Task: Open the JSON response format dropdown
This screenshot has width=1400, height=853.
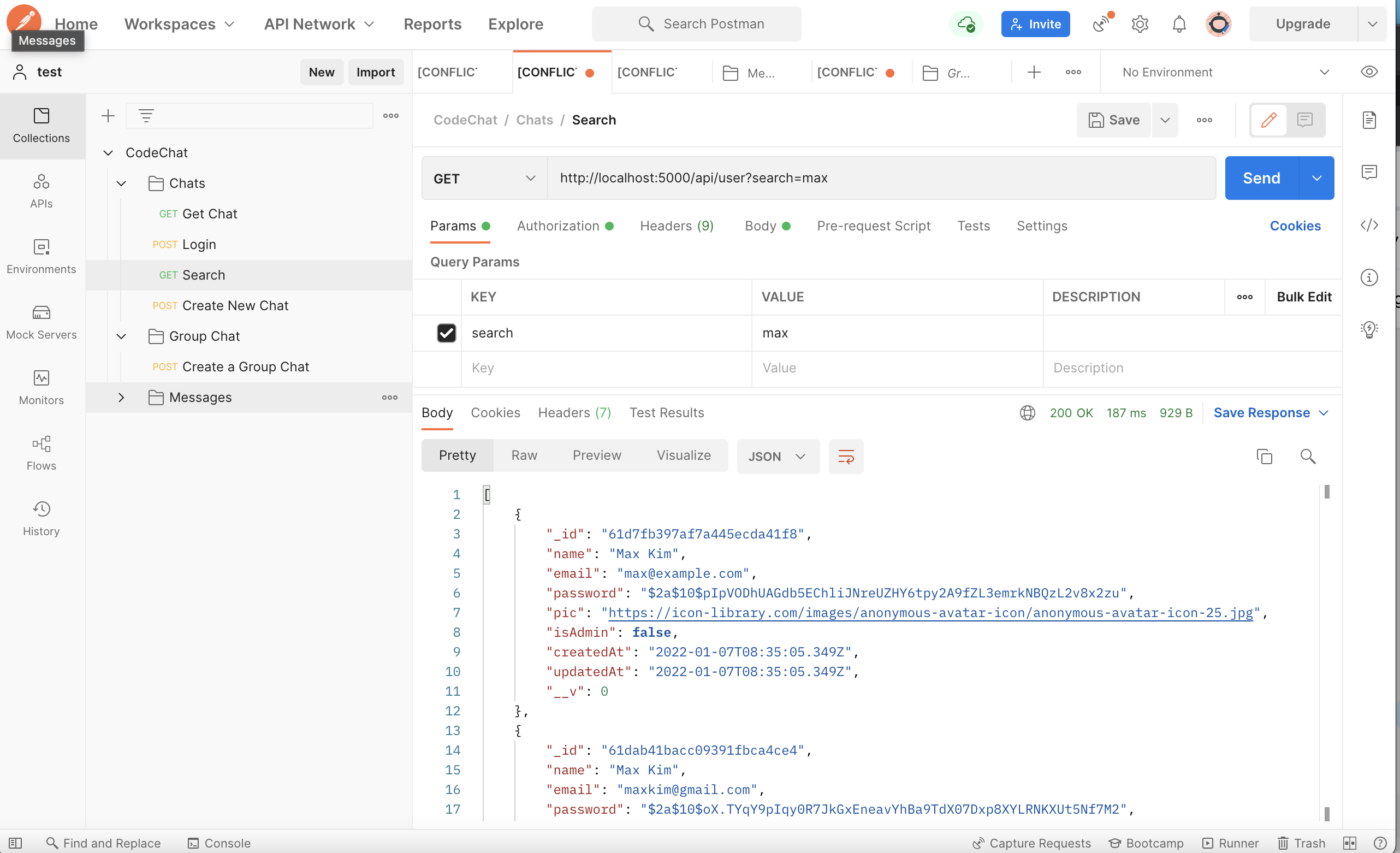Action: (778, 456)
